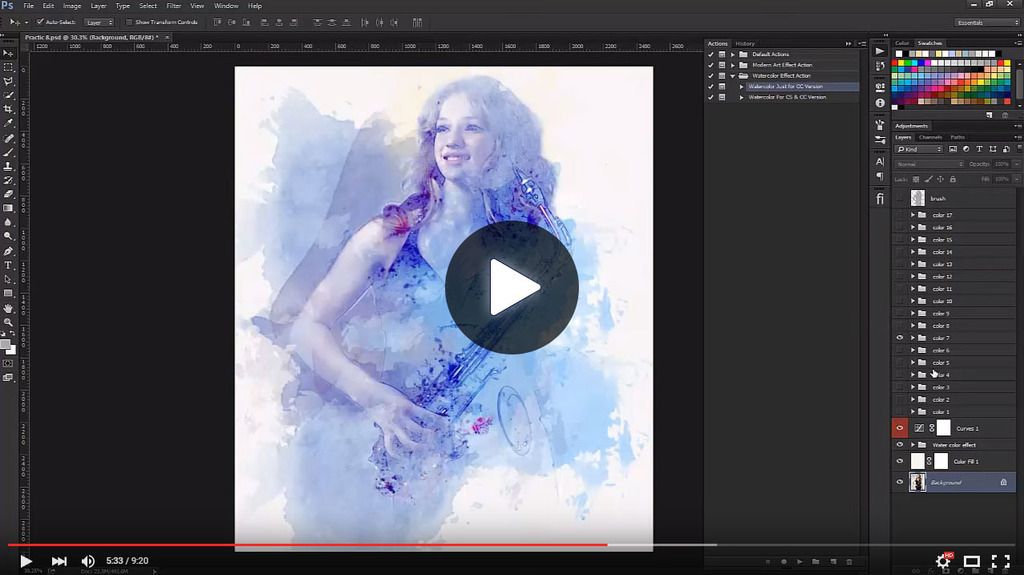This screenshot has height=575, width=1024.
Task: Hide the Water color effect group
Action: tap(899, 445)
